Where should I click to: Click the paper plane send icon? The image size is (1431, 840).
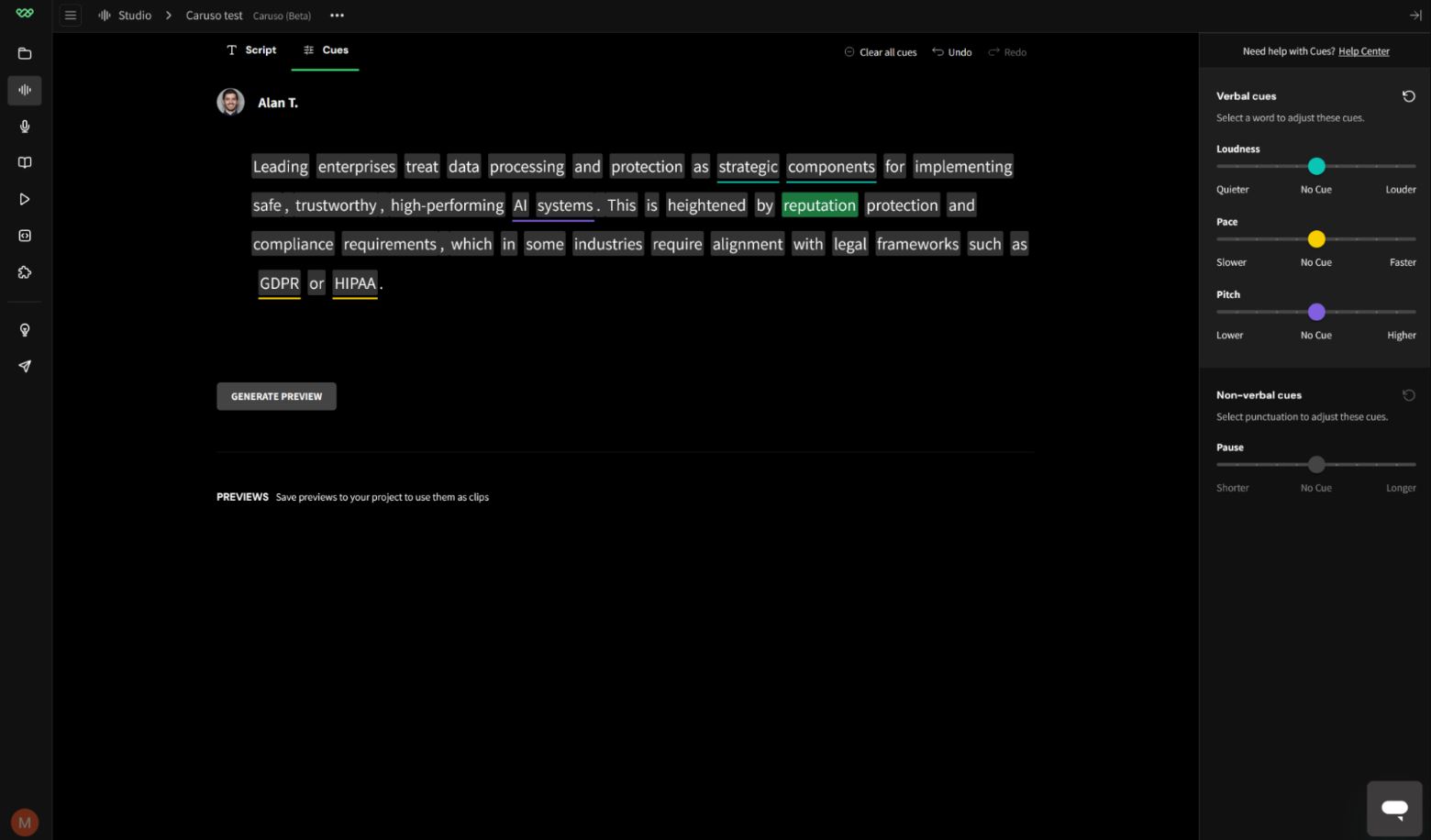coord(25,367)
